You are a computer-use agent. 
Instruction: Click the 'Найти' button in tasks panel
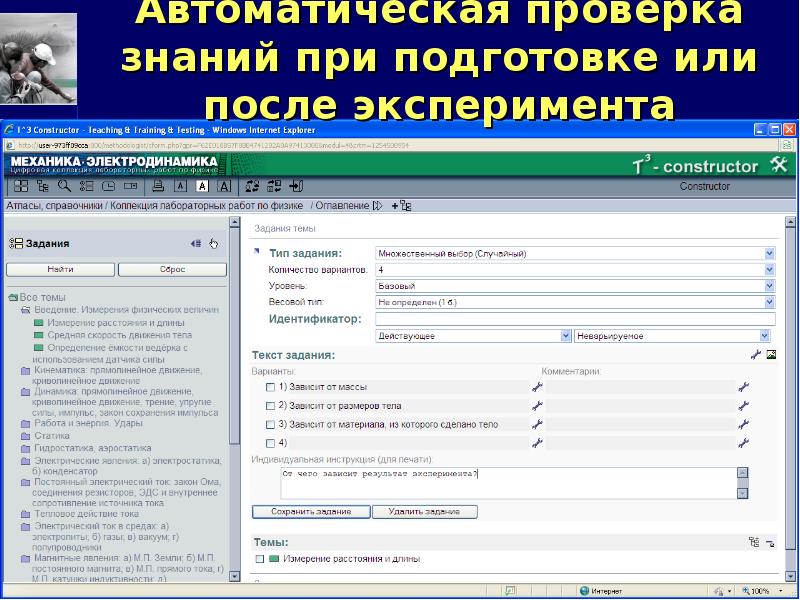[59, 269]
